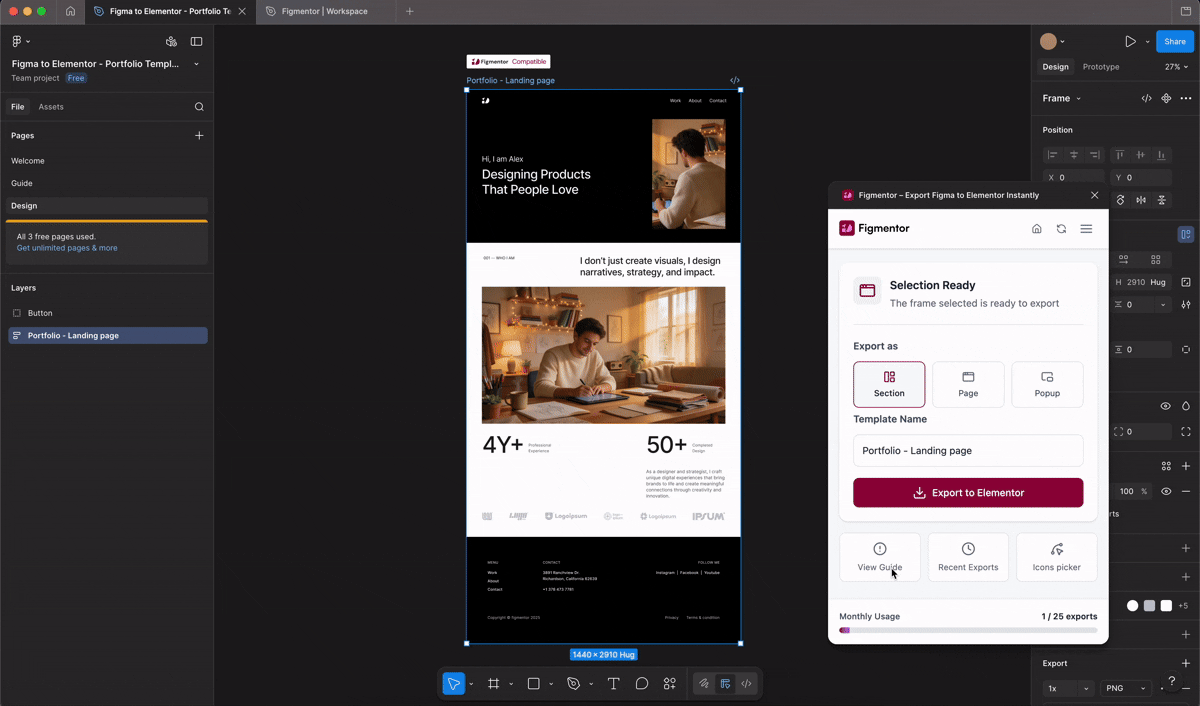Expand the Frame type dropdown
Viewport: 1200px width, 706px height.
pyautogui.click(x=1061, y=98)
